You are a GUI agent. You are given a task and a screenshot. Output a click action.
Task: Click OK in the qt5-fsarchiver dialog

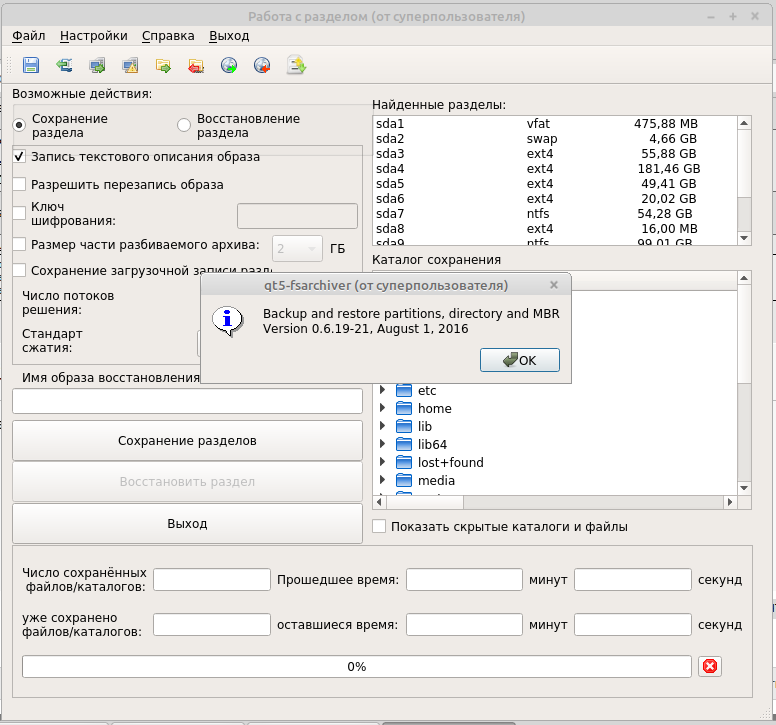click(520, 360)
